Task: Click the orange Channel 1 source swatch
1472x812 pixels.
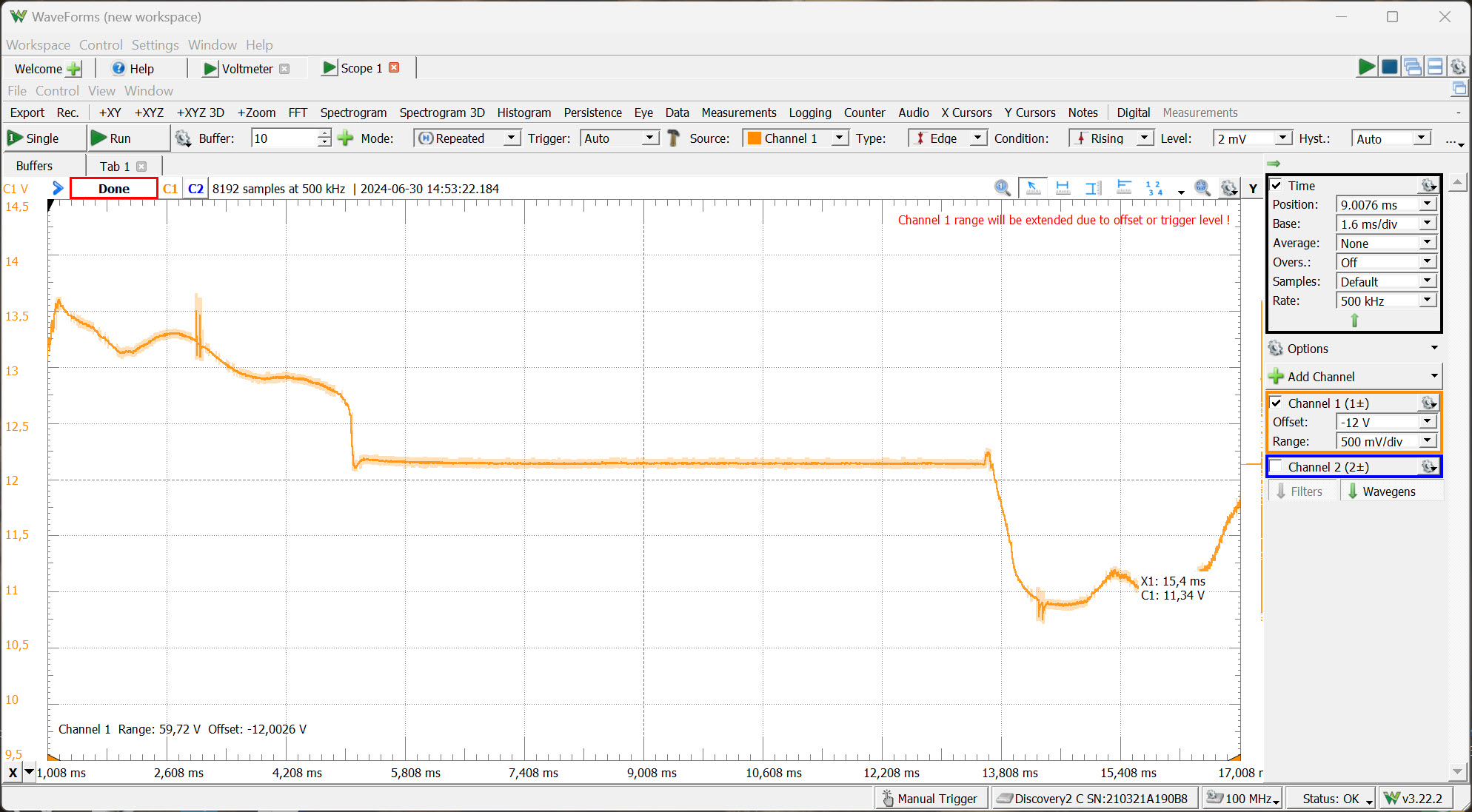Action: [755, 138]
